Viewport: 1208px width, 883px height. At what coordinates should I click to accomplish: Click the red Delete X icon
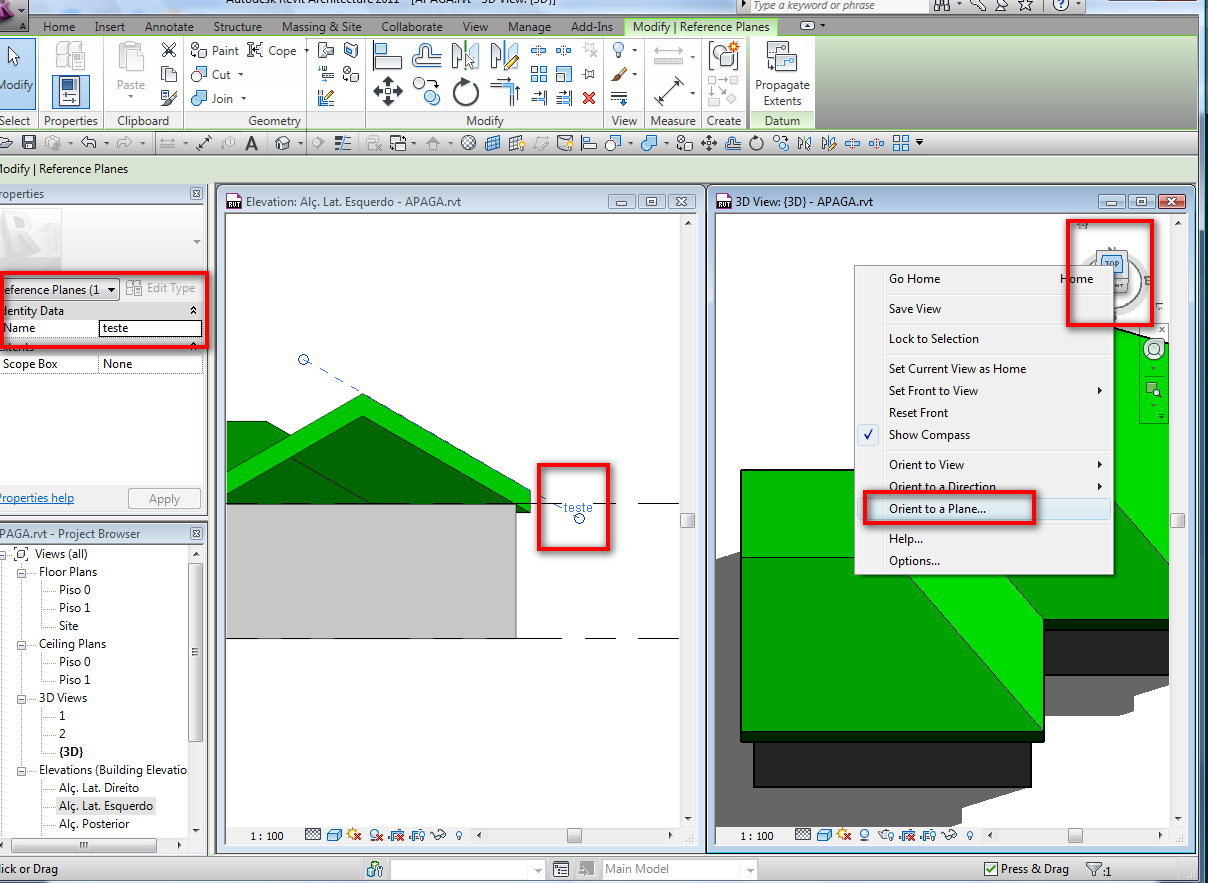pyautogui.click(x=589, y=98)
